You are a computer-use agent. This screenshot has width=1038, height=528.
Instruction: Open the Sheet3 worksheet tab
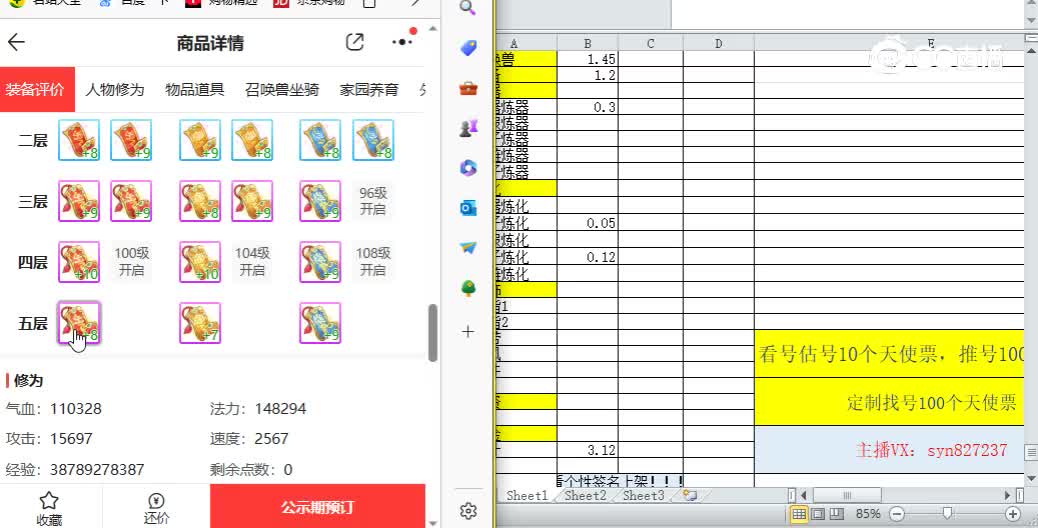(643, 495)
